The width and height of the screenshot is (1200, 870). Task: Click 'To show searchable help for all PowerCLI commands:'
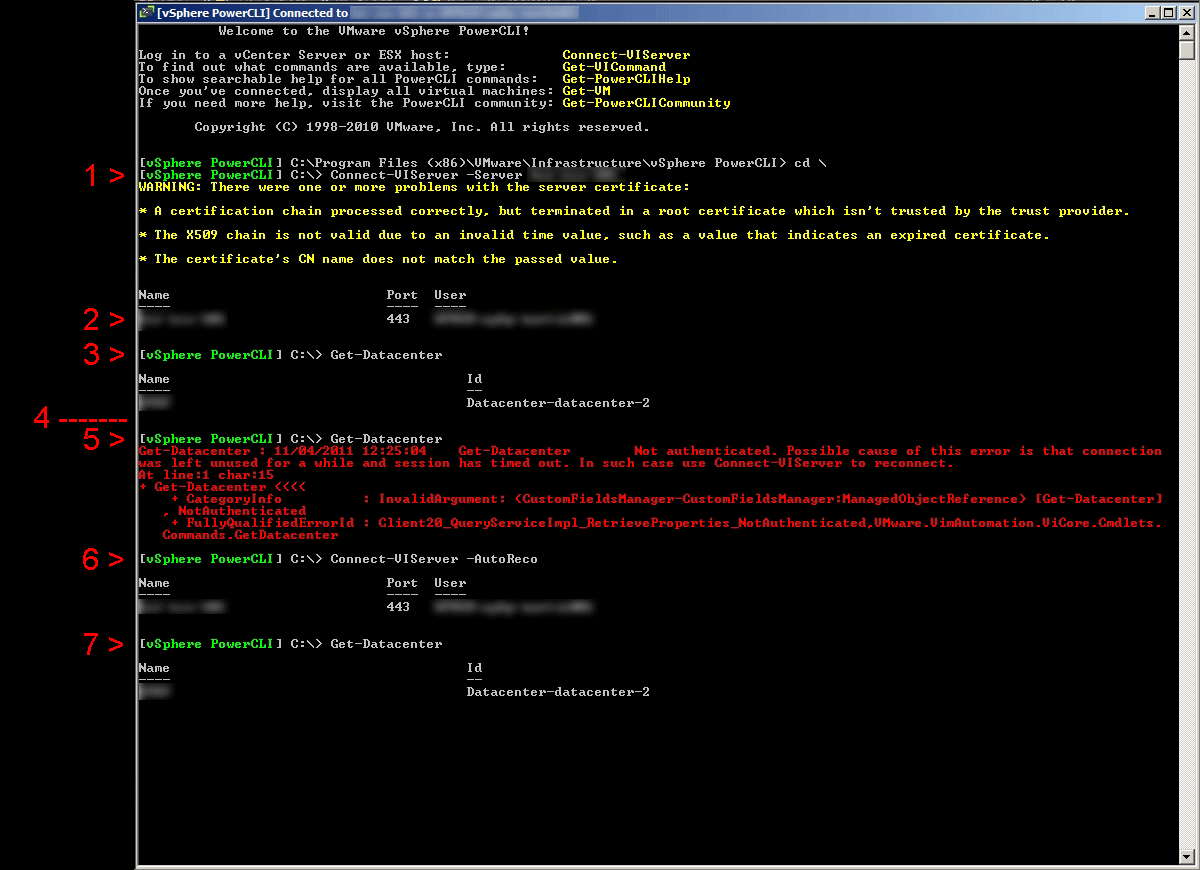tap(338, 79)
